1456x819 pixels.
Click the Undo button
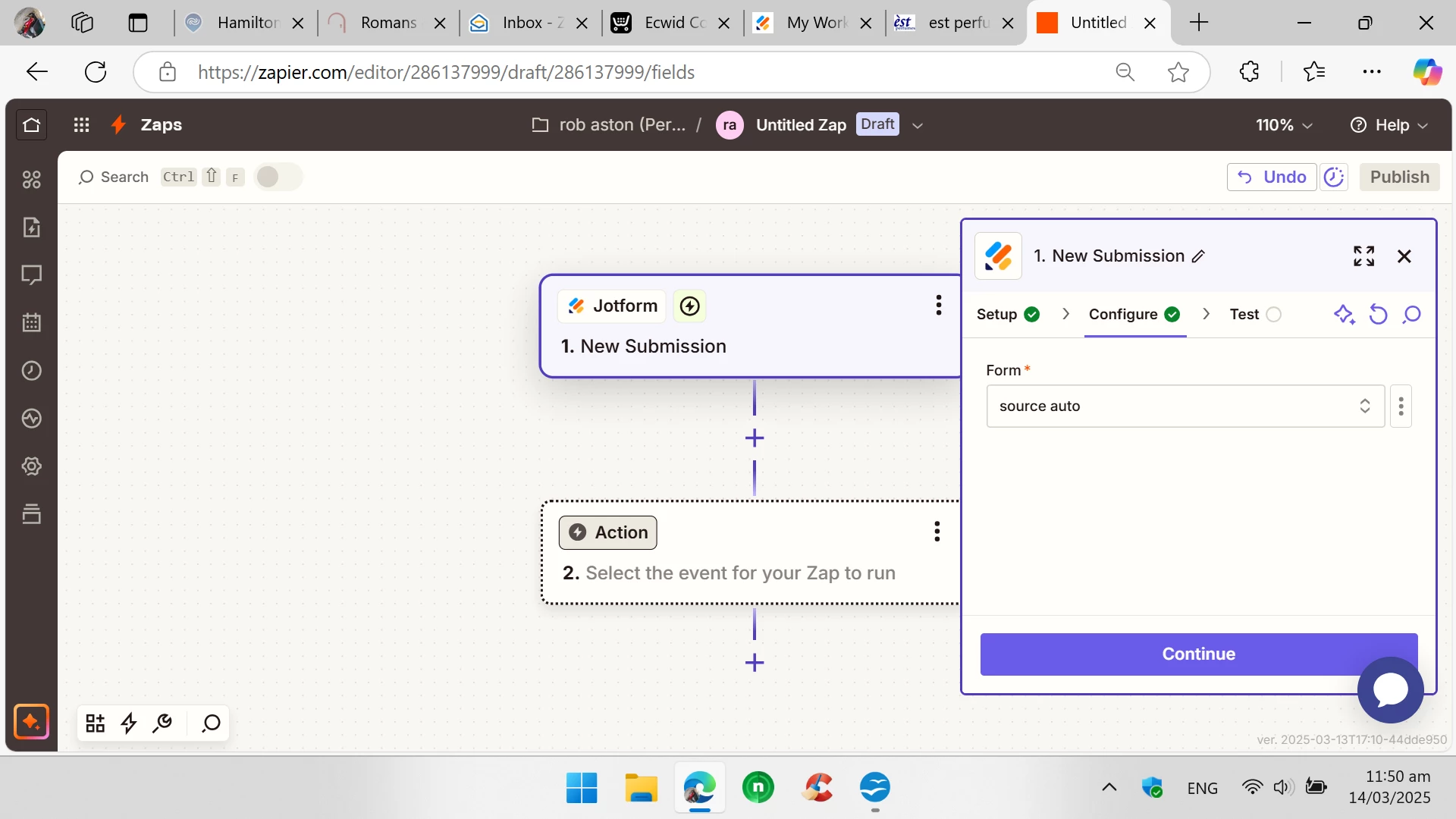click(1272, 177)
